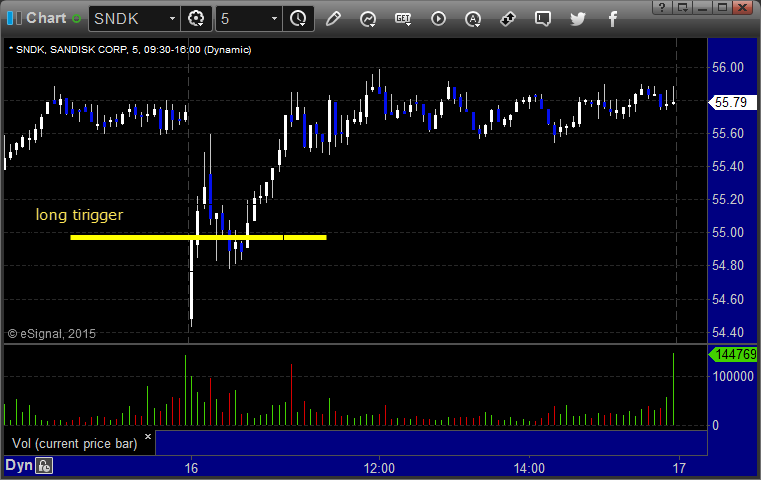Open the chart studies icon
Image resolution: width=761 pixels, height=480 pixels.
tap(368, 19)
